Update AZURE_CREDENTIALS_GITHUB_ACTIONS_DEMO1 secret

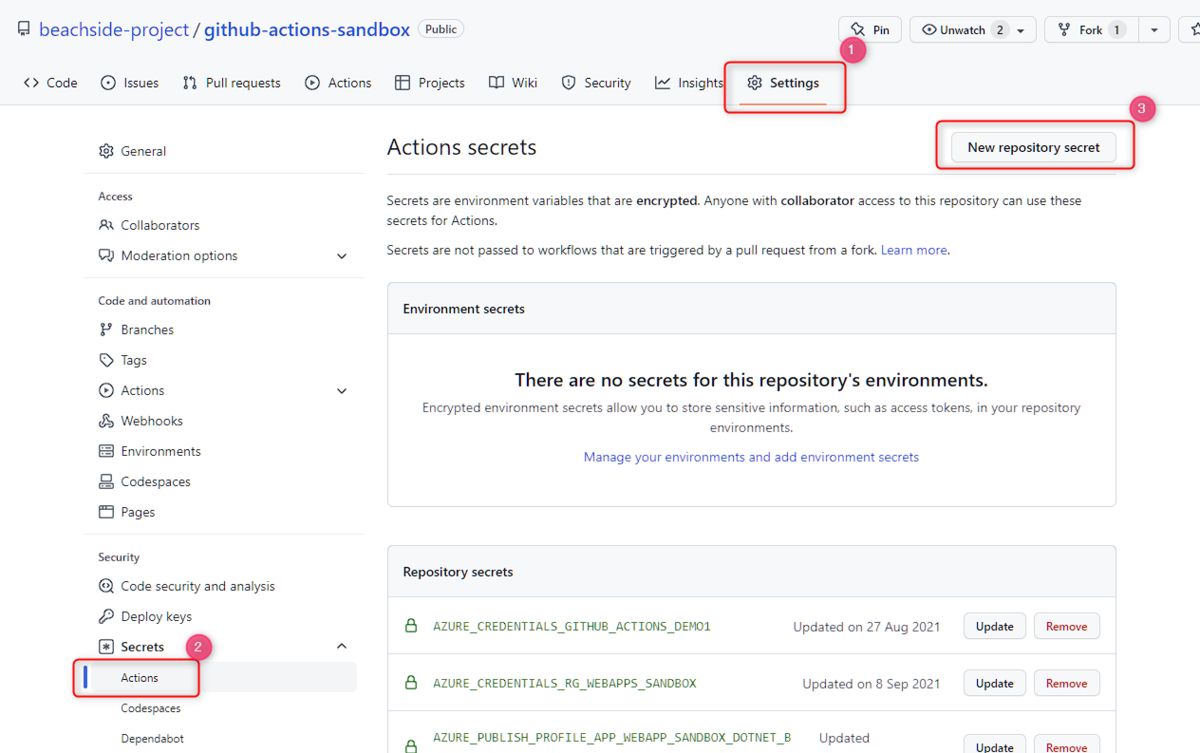(x=994, y=627)
